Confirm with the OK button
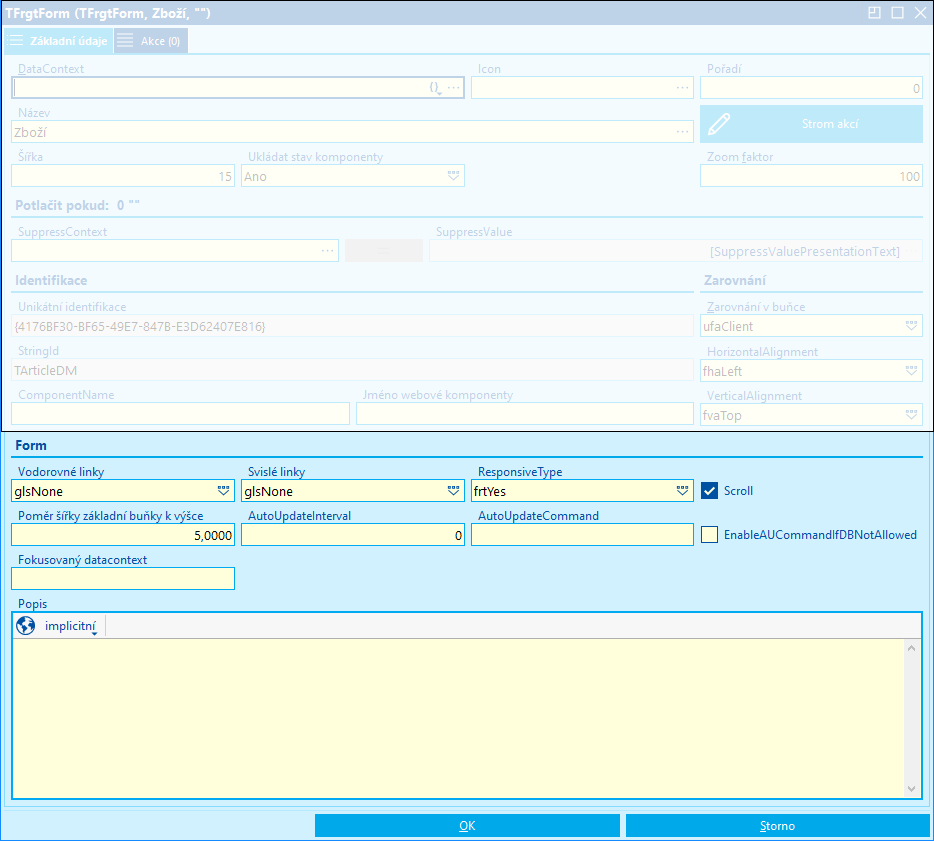 [467, 826]
